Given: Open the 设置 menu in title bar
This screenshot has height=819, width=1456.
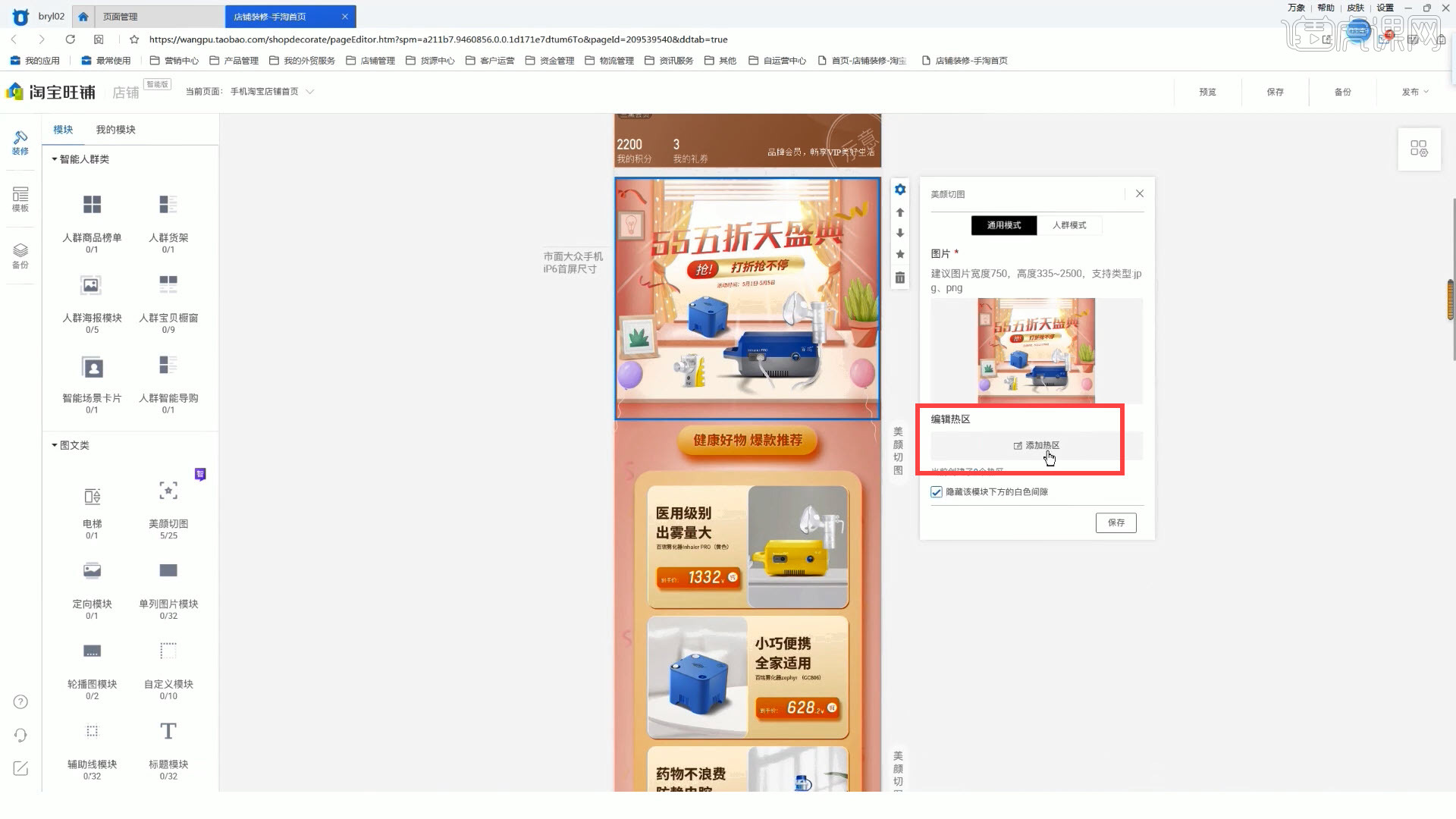Looking at the screenshot, I should click(1385, 8).
